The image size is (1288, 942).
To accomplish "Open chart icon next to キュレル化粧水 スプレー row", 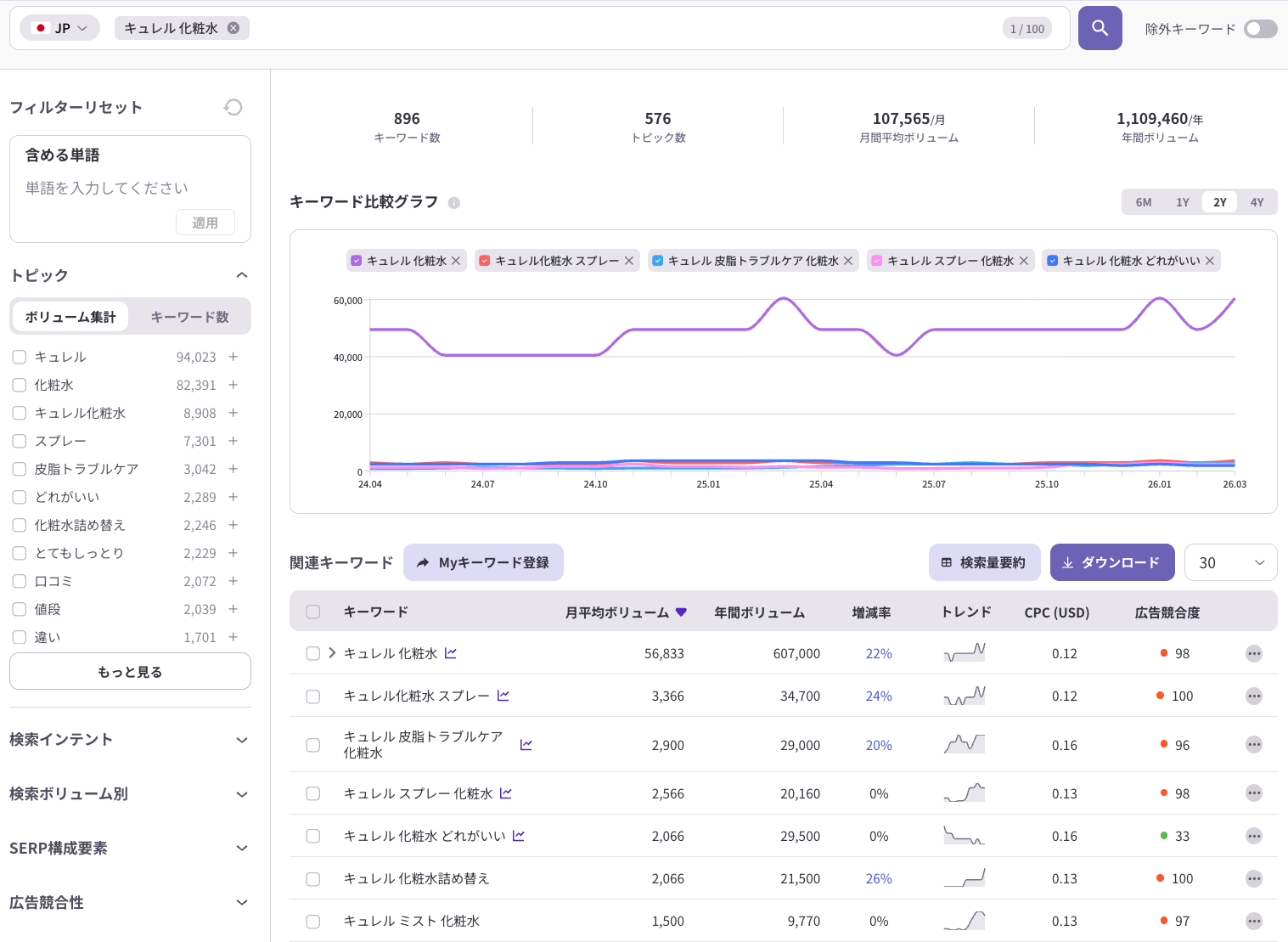I will [x=503, y=696].
